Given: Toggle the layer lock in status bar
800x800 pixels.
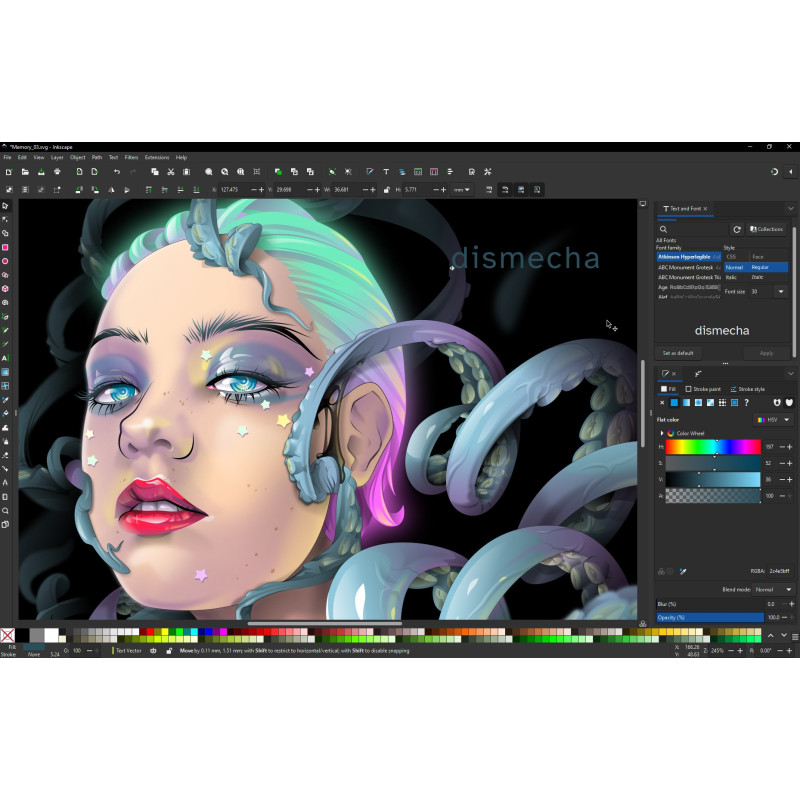Looking at the screenshot, I should click(x=169, y=651).
